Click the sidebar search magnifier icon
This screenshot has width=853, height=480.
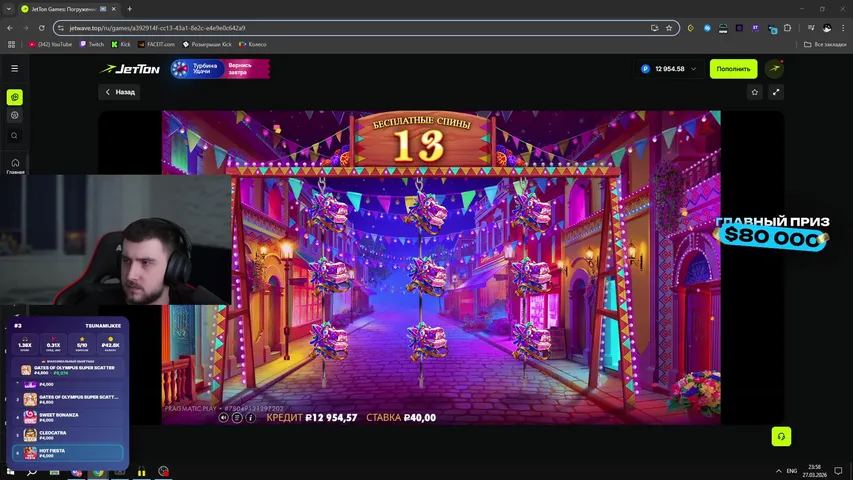[14, 135]
